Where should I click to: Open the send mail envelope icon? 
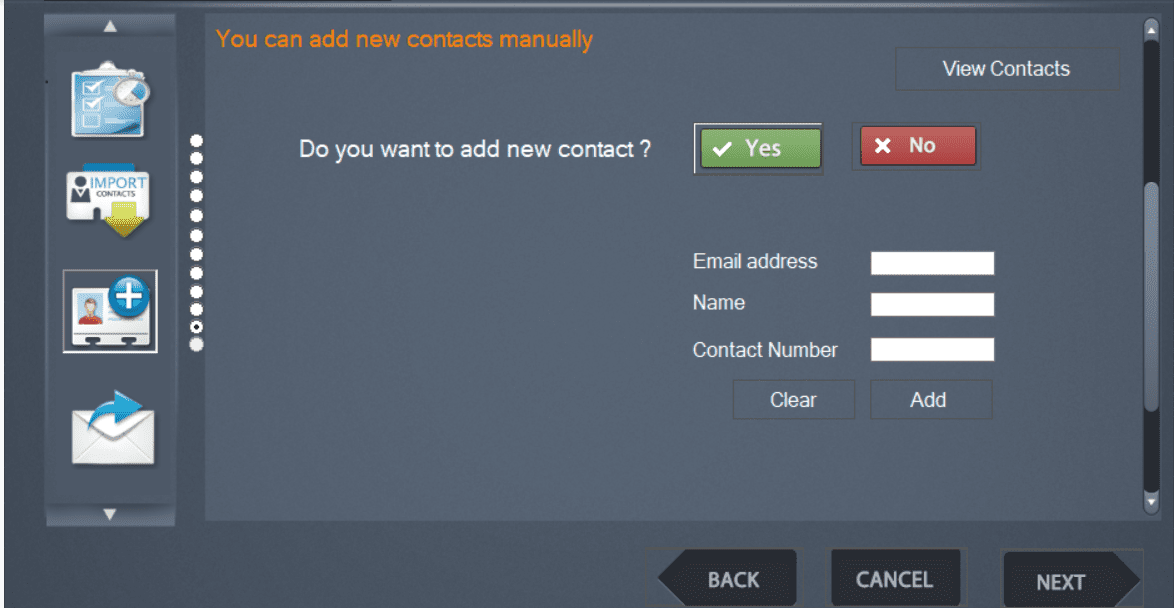112,428
